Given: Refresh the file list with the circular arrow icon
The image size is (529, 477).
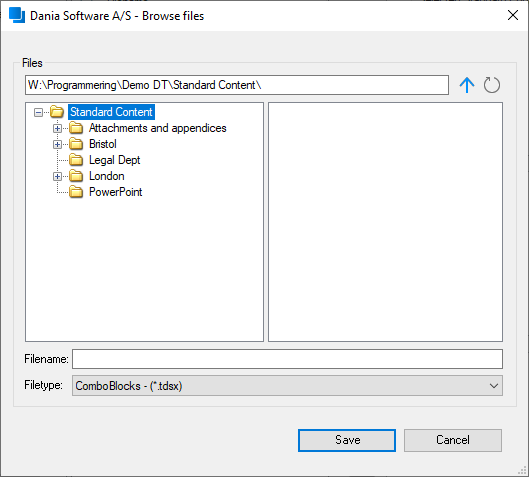Looking at the screenshot, I should 492,85.
